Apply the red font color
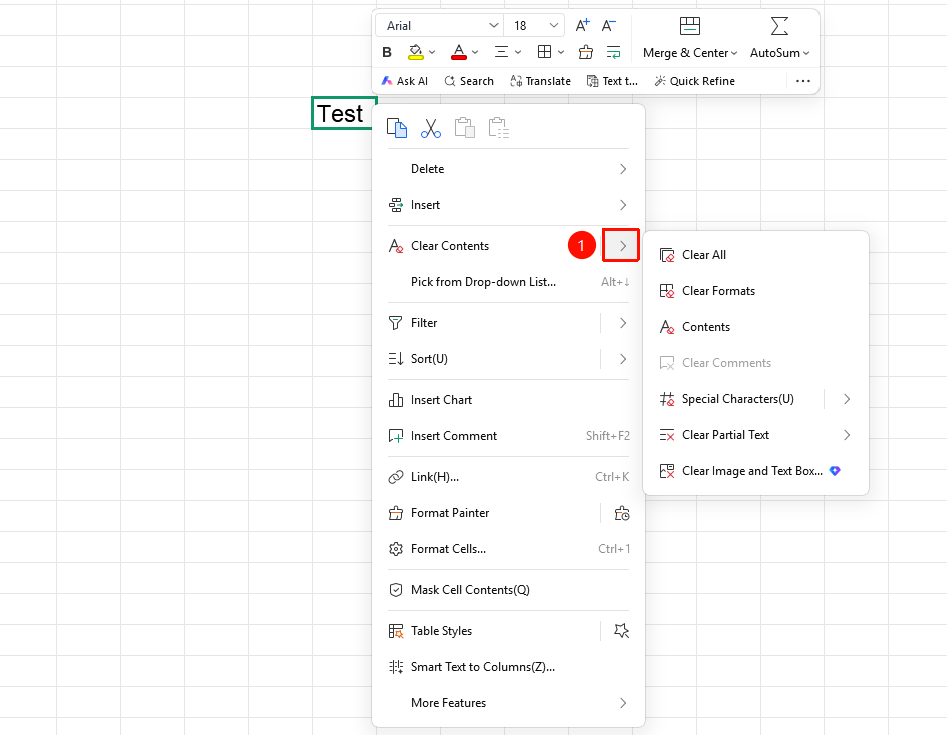 click(459, 53)
